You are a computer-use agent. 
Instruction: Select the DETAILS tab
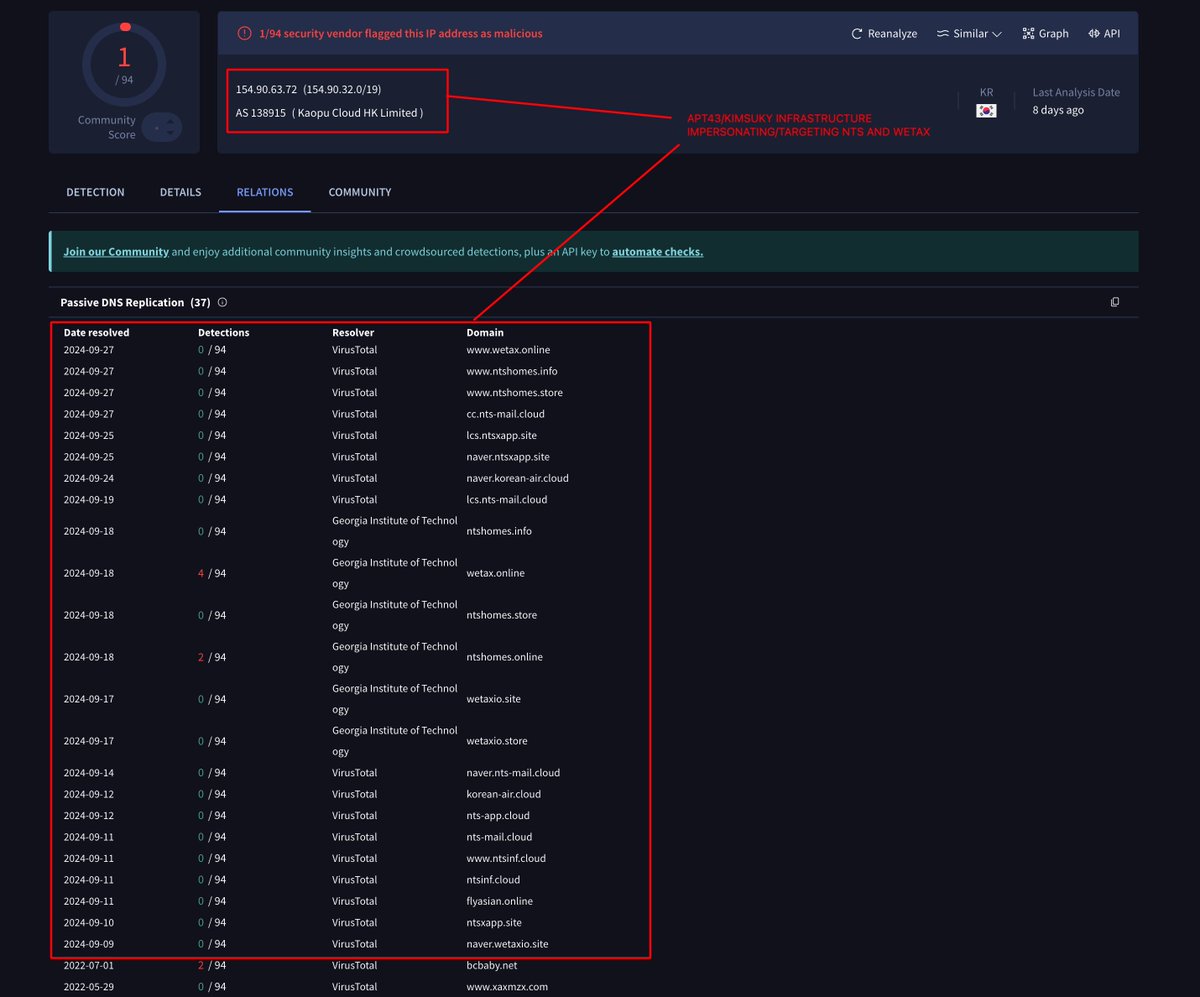tap(180, 192)
